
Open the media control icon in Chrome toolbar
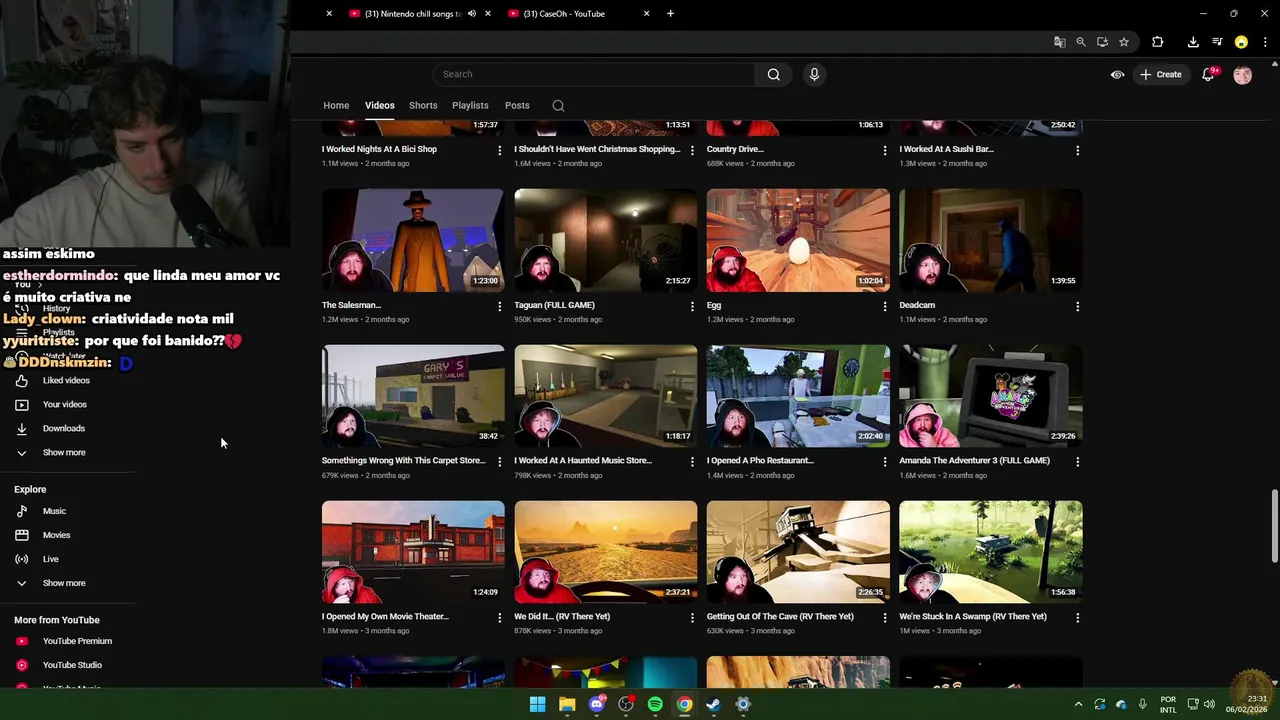1217,42
